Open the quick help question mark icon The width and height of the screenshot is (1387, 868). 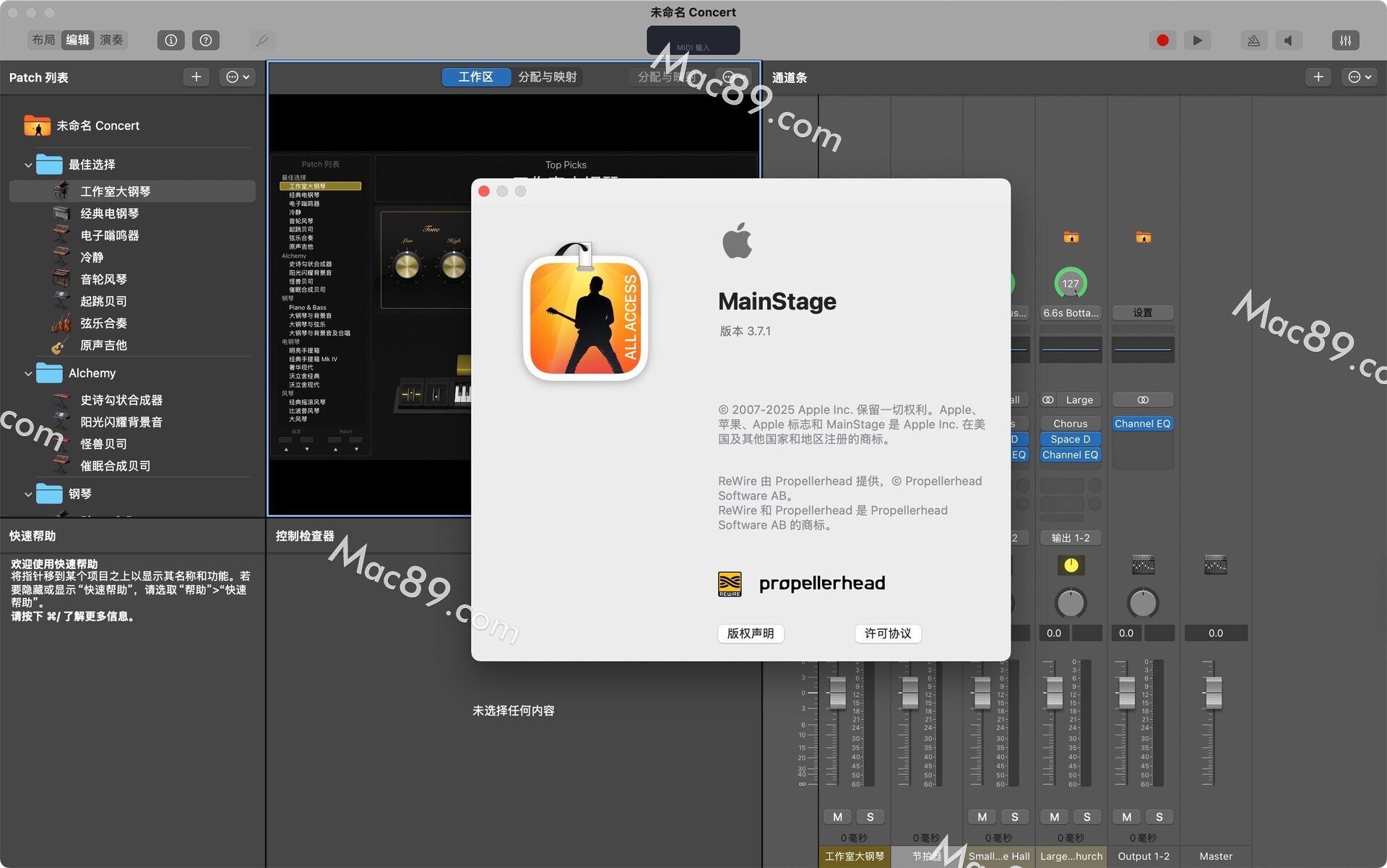pos(206,40)
